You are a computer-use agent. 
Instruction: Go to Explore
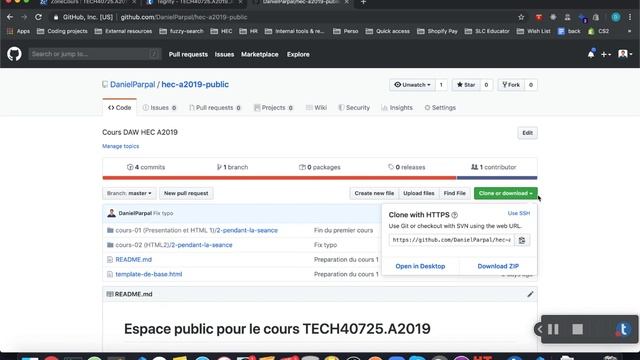pos(298,54)
